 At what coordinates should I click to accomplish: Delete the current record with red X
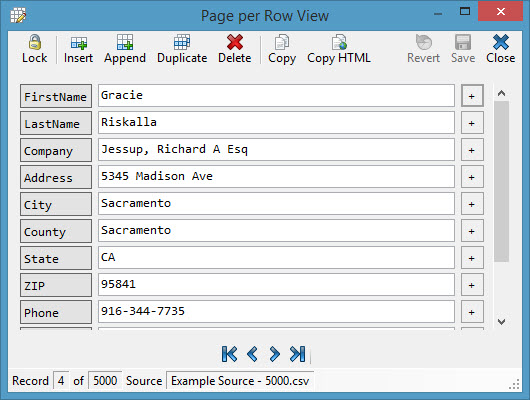235,49
